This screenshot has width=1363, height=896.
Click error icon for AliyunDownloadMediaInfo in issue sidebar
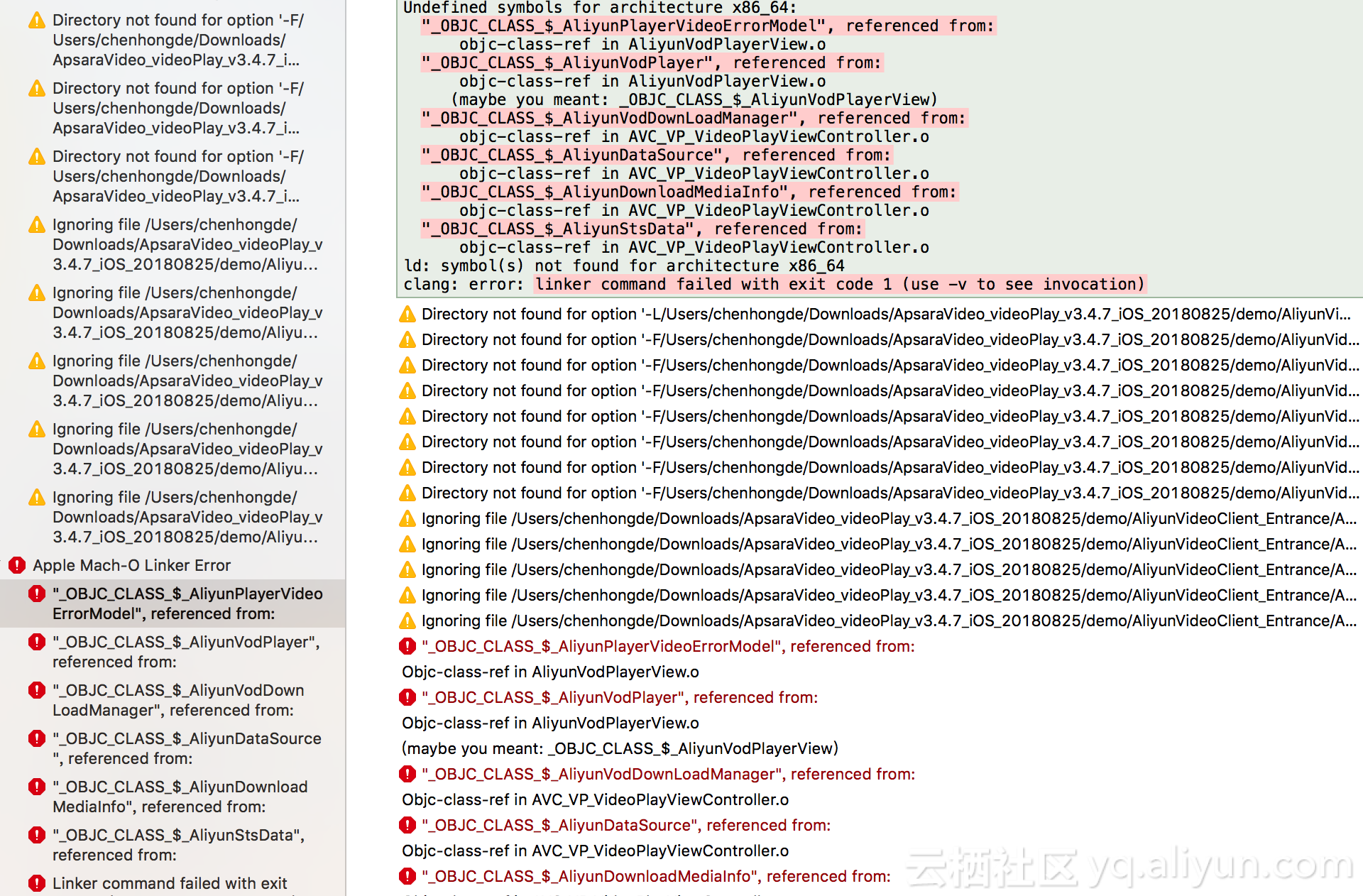point(37,787)
